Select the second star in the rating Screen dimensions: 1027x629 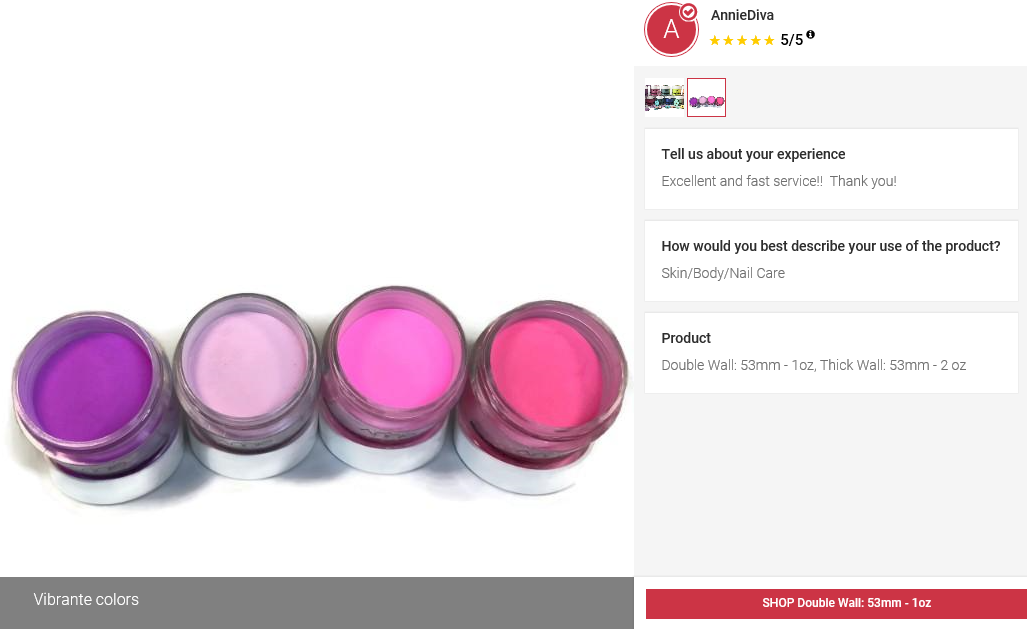coord(729,40)
